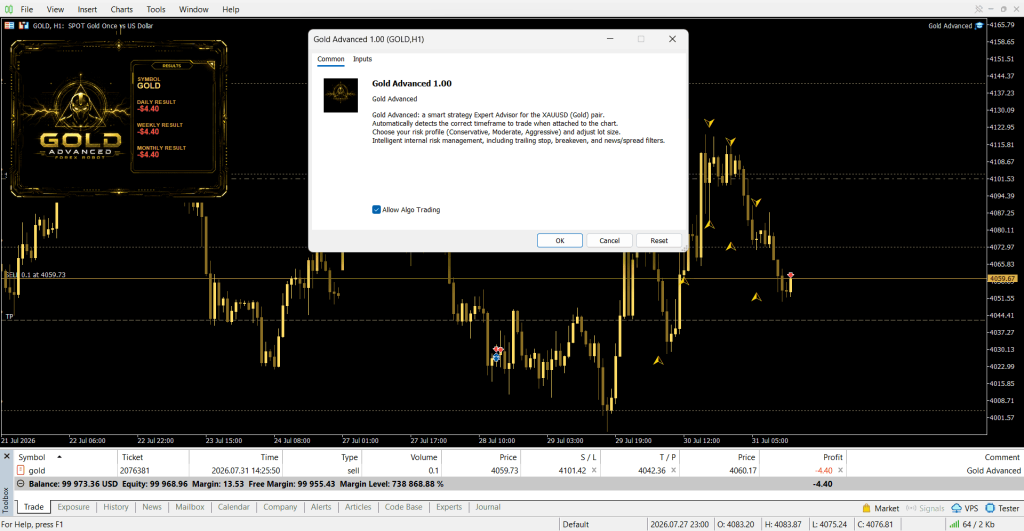Click the current price label 4059.67 on scale
1024x531 pixels.
pos(1002,278)
